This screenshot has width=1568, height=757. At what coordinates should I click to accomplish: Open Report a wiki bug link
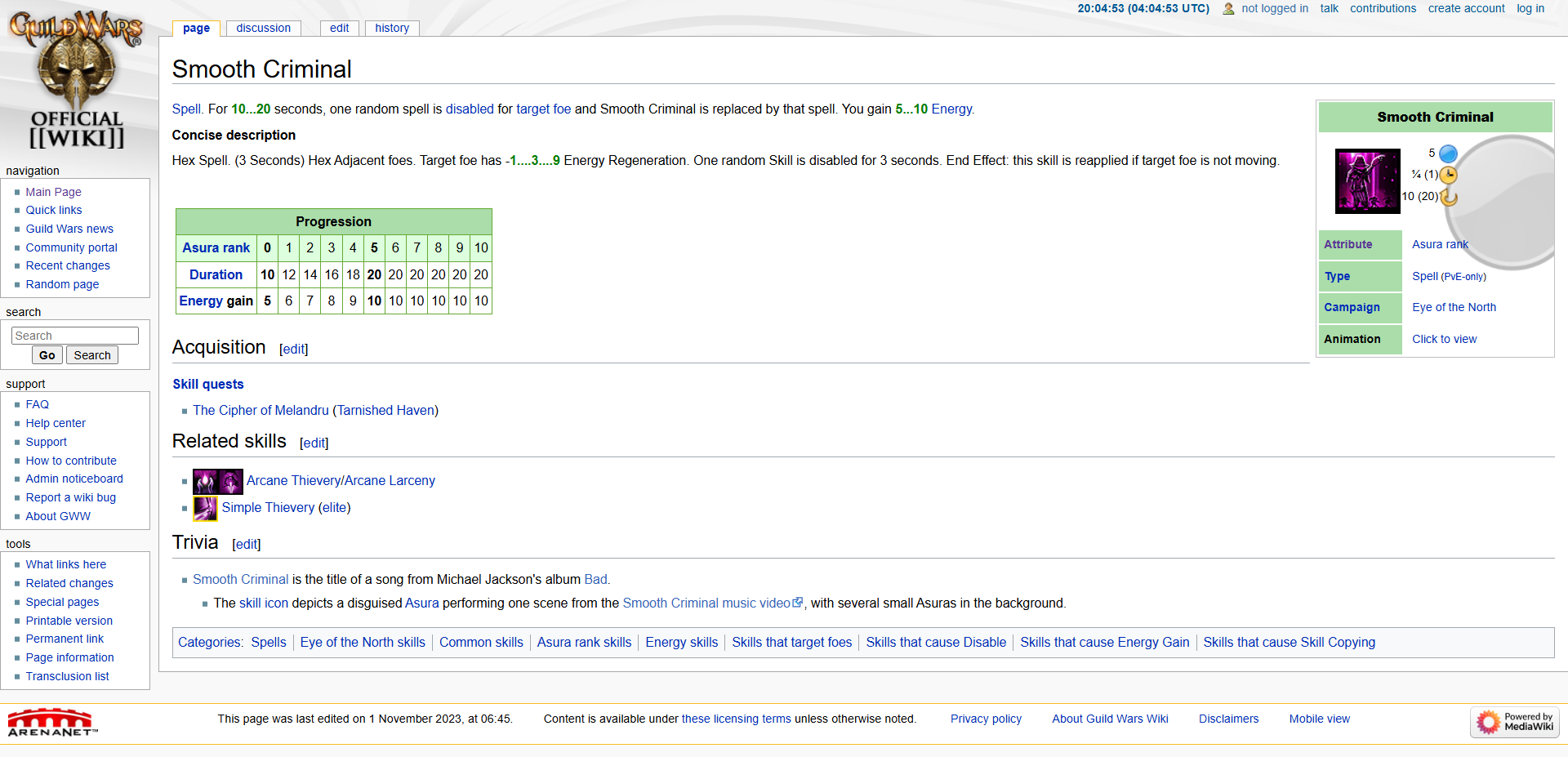(x=70, y=497)
